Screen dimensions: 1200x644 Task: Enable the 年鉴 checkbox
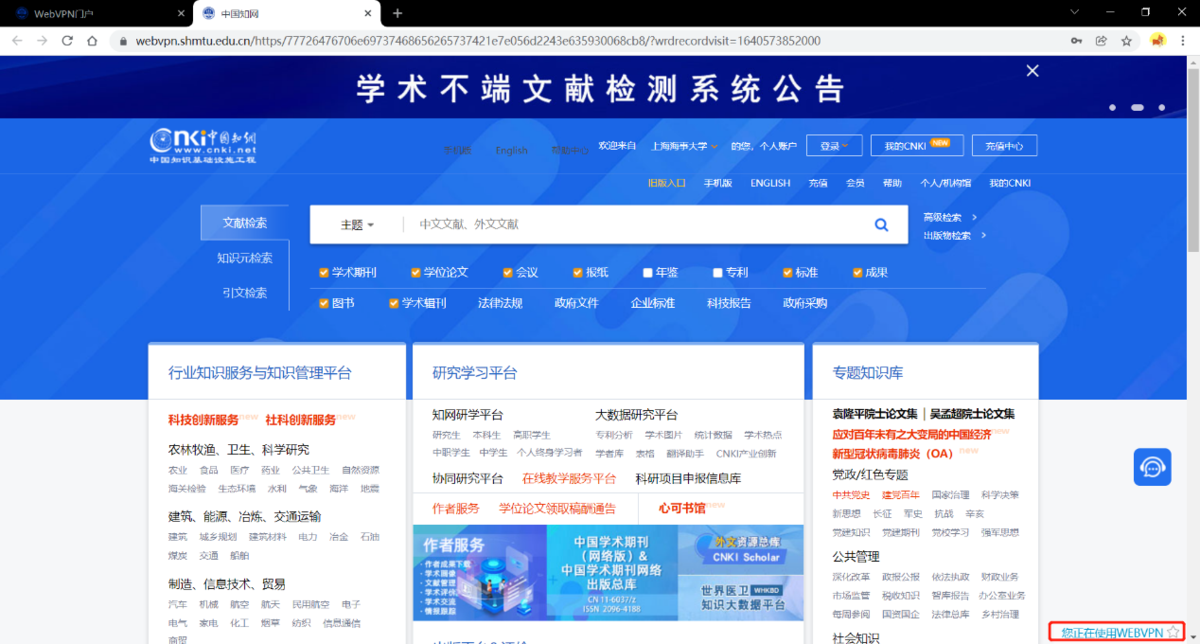647,273
